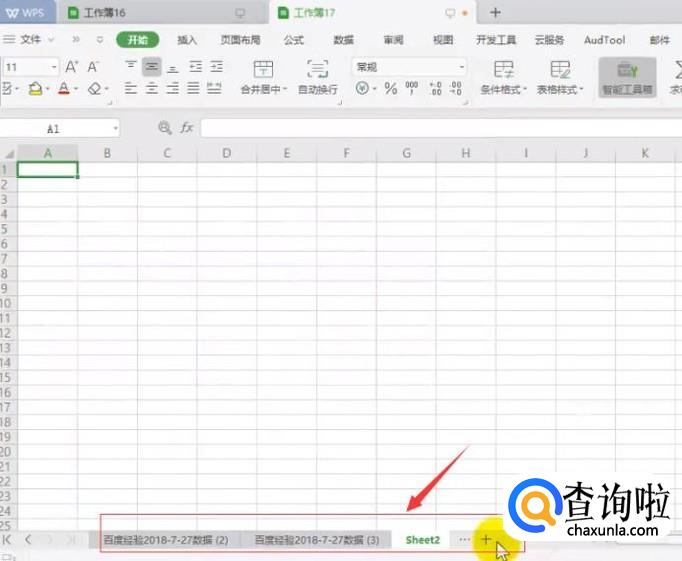Apply fill color with the paint bucket icon
The image size is (682, 561).
[35, 89]
